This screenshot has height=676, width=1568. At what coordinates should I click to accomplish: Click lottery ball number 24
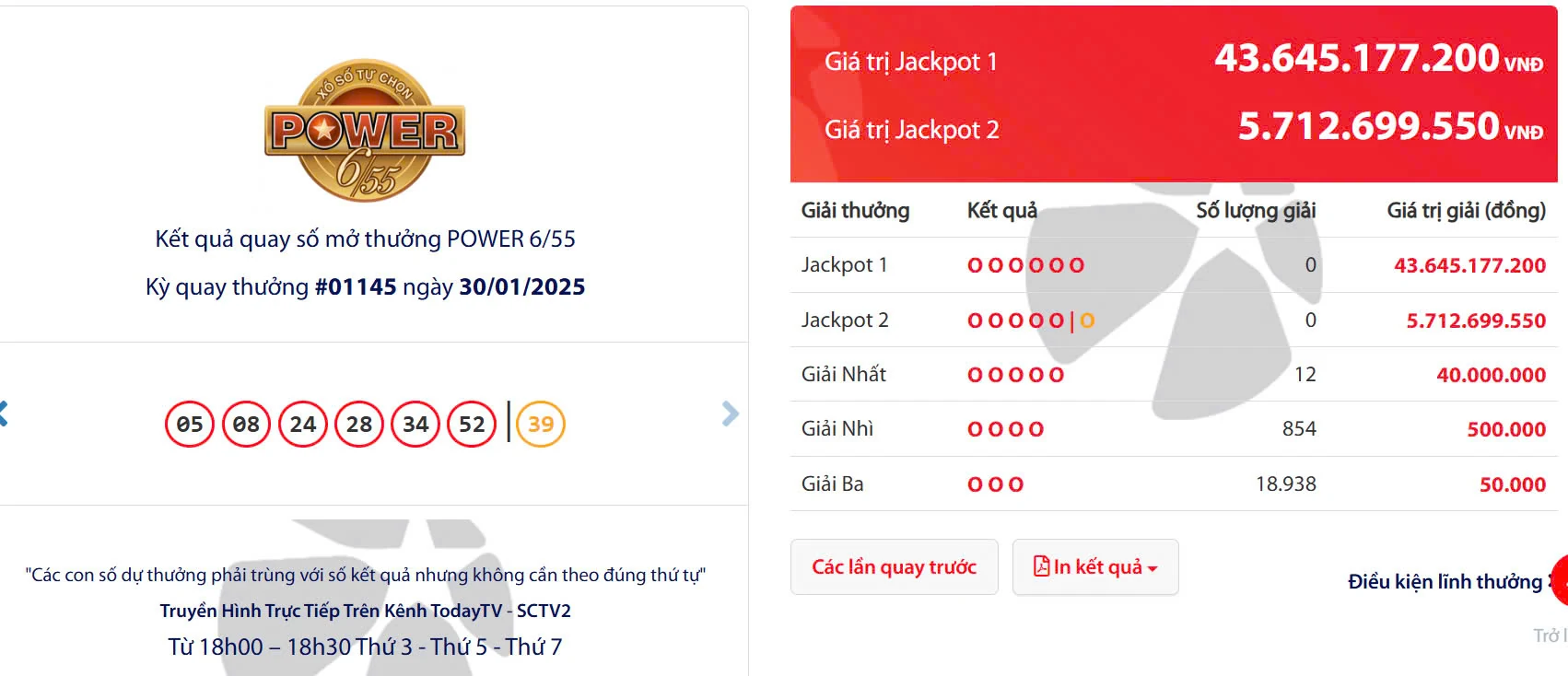[302, 424]
